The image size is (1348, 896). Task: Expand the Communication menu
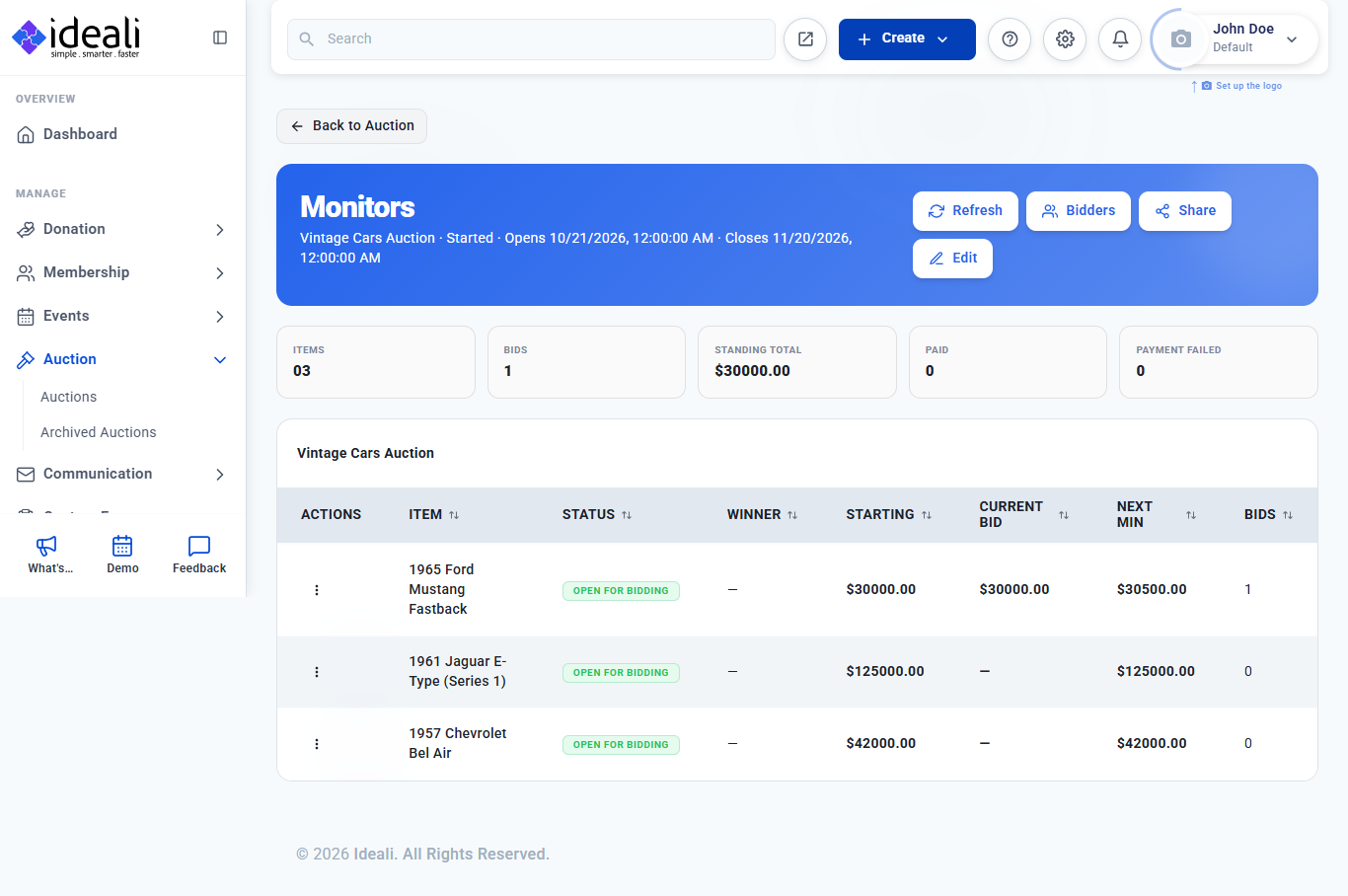[x=122, y=474]
